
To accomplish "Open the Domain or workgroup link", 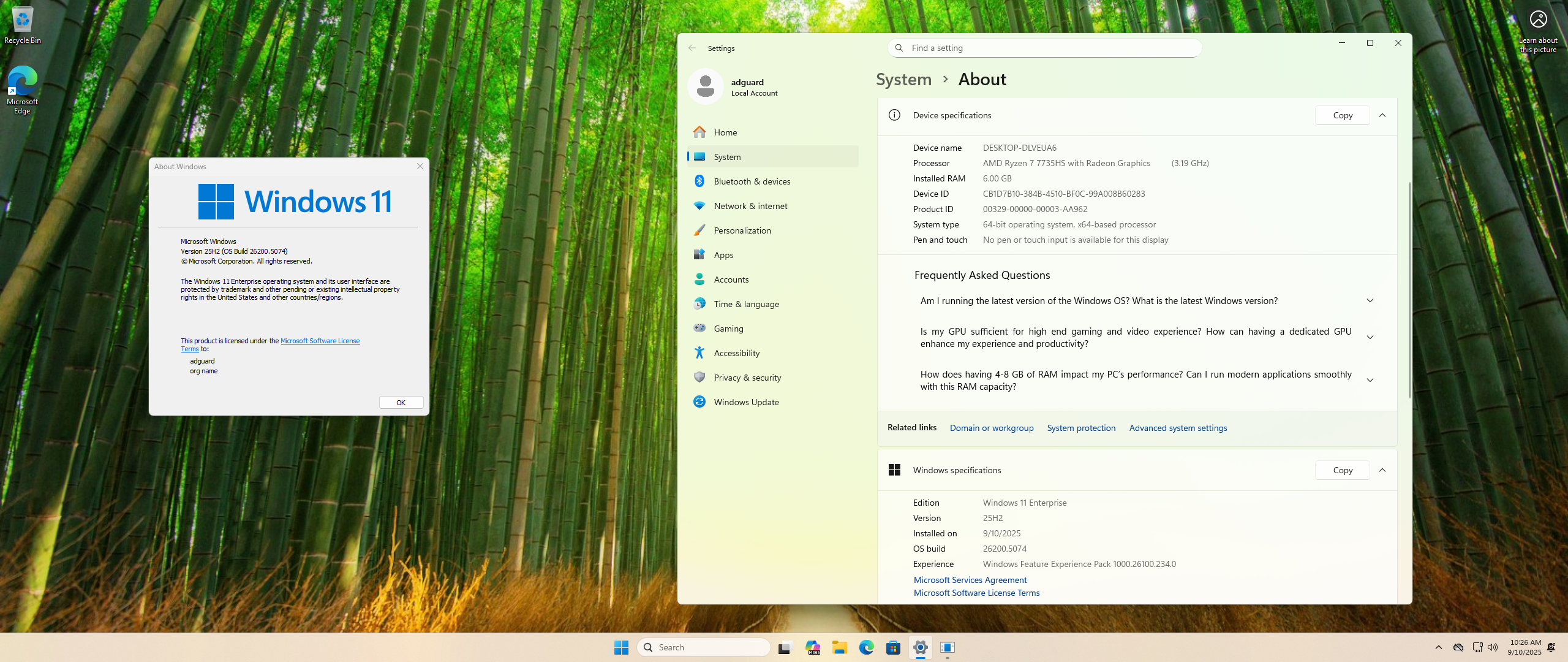I will point(992,428).
